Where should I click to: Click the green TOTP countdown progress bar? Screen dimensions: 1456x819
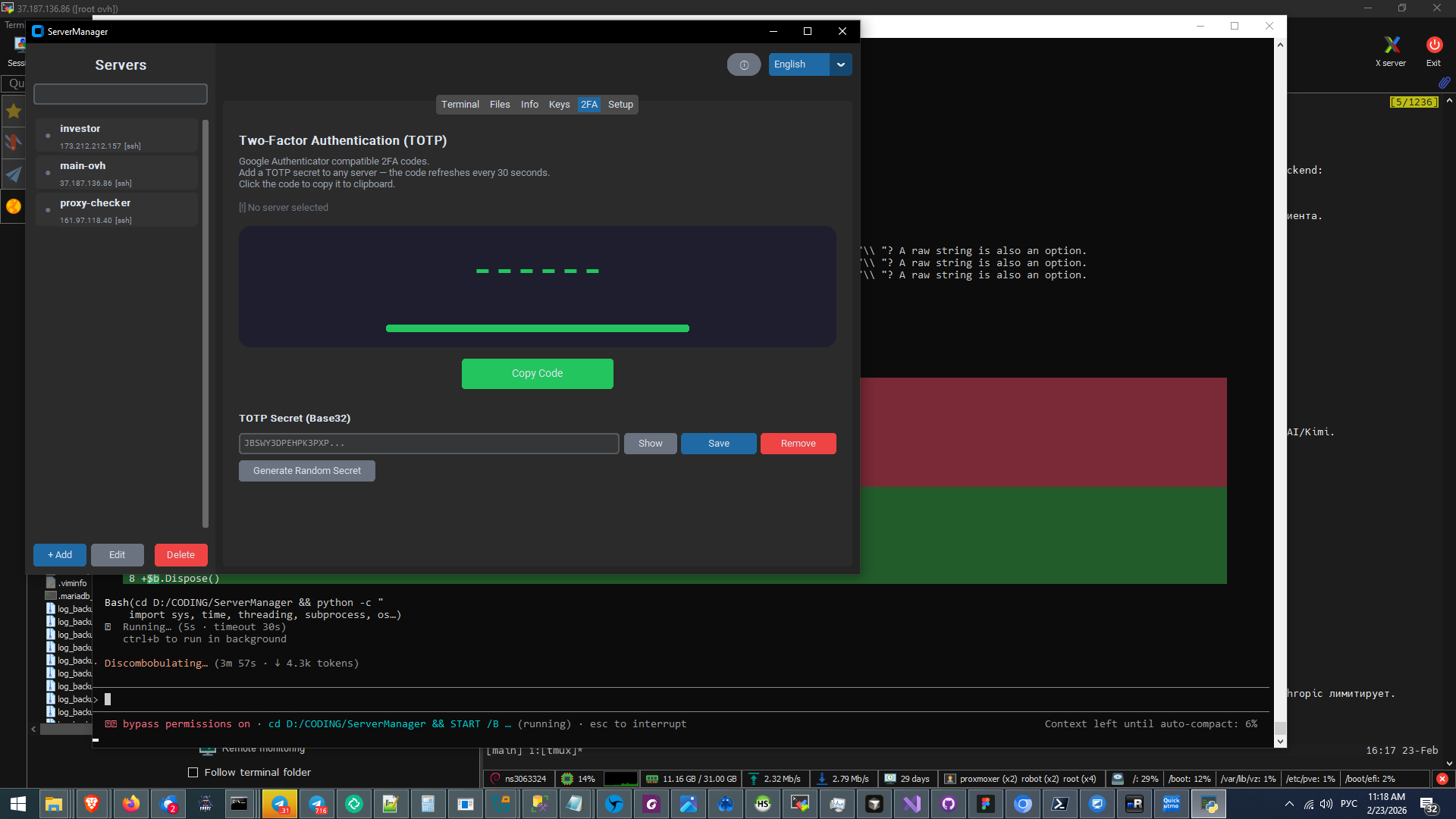537,328
